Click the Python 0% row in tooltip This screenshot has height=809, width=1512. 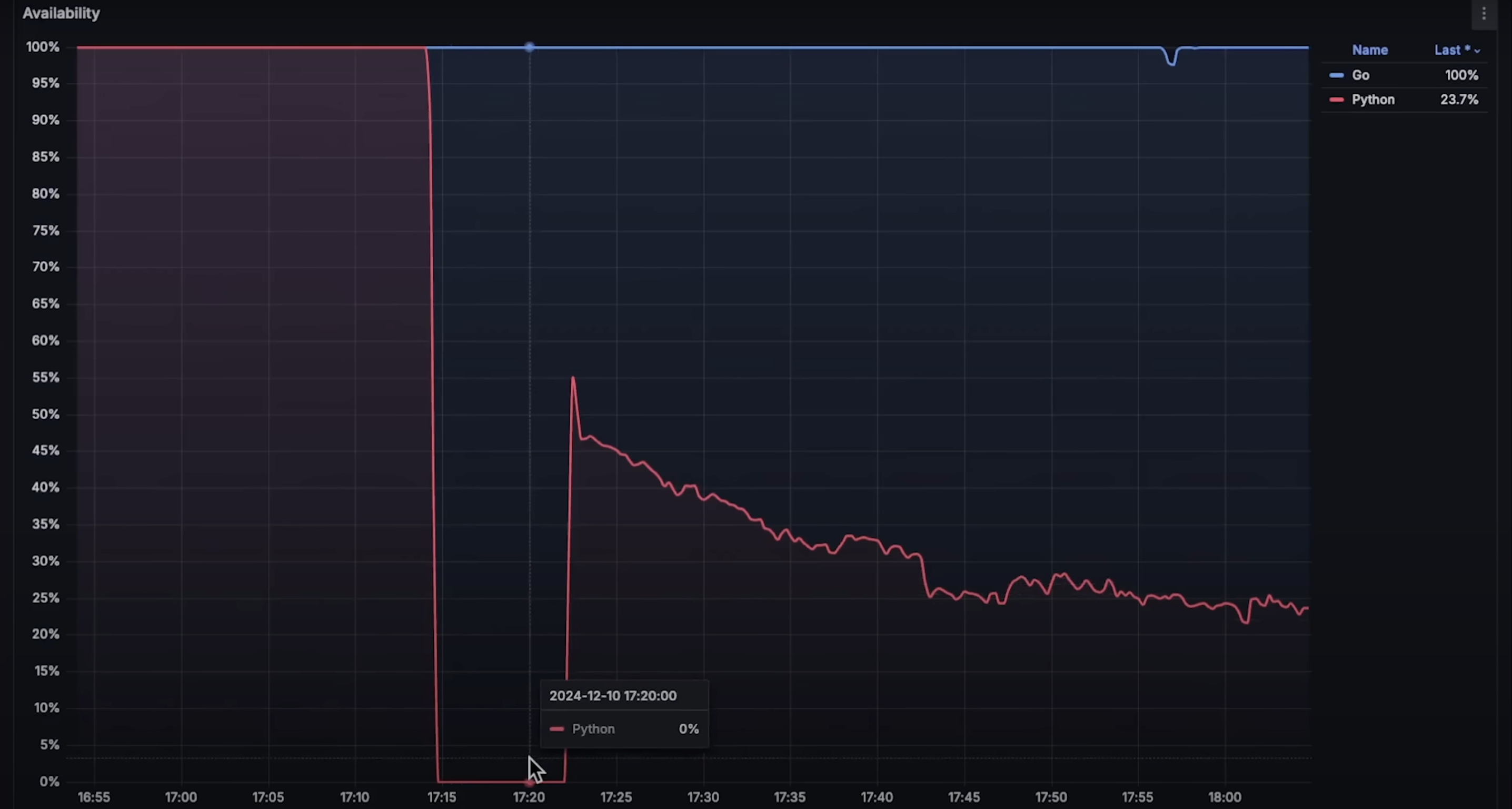tap(623, 729)
